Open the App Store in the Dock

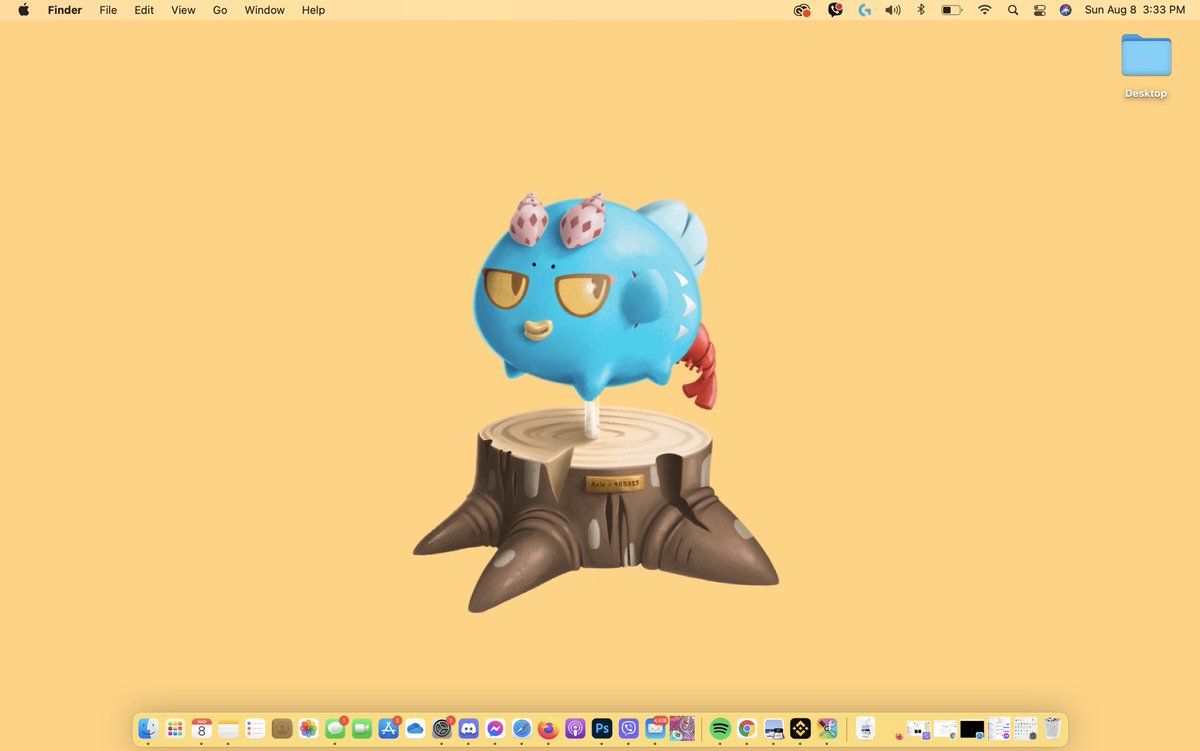coord(388,728)
